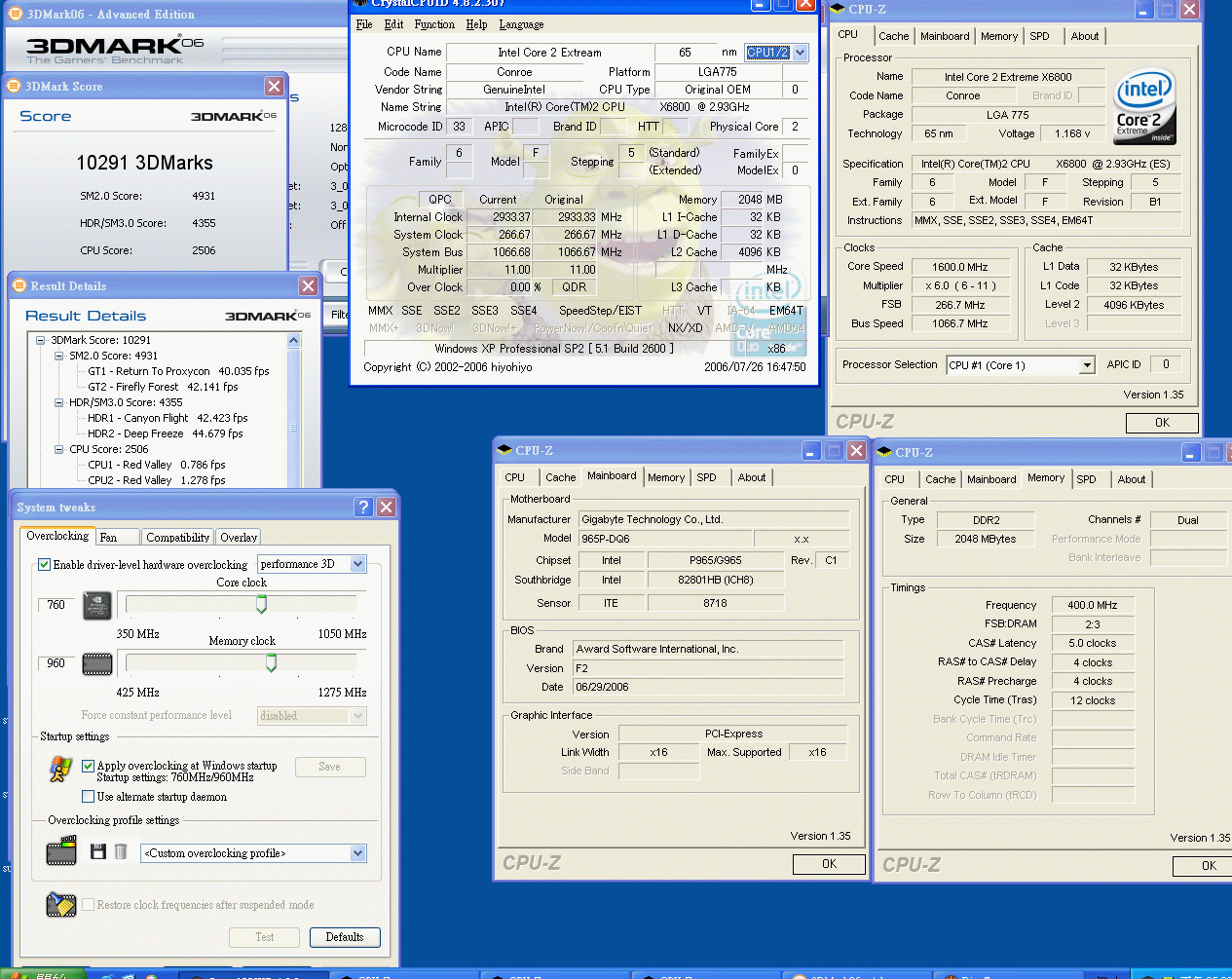
Task: Click the core clock value field 760
Action: [x=56, y=605]
